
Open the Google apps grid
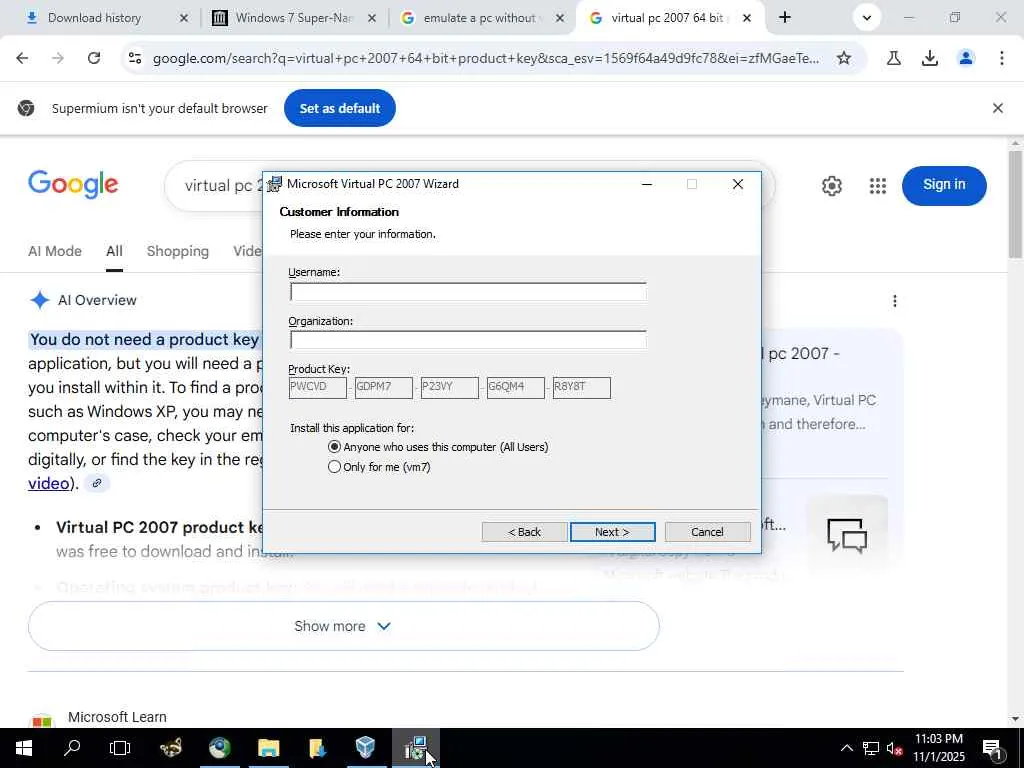pos(878,185)
